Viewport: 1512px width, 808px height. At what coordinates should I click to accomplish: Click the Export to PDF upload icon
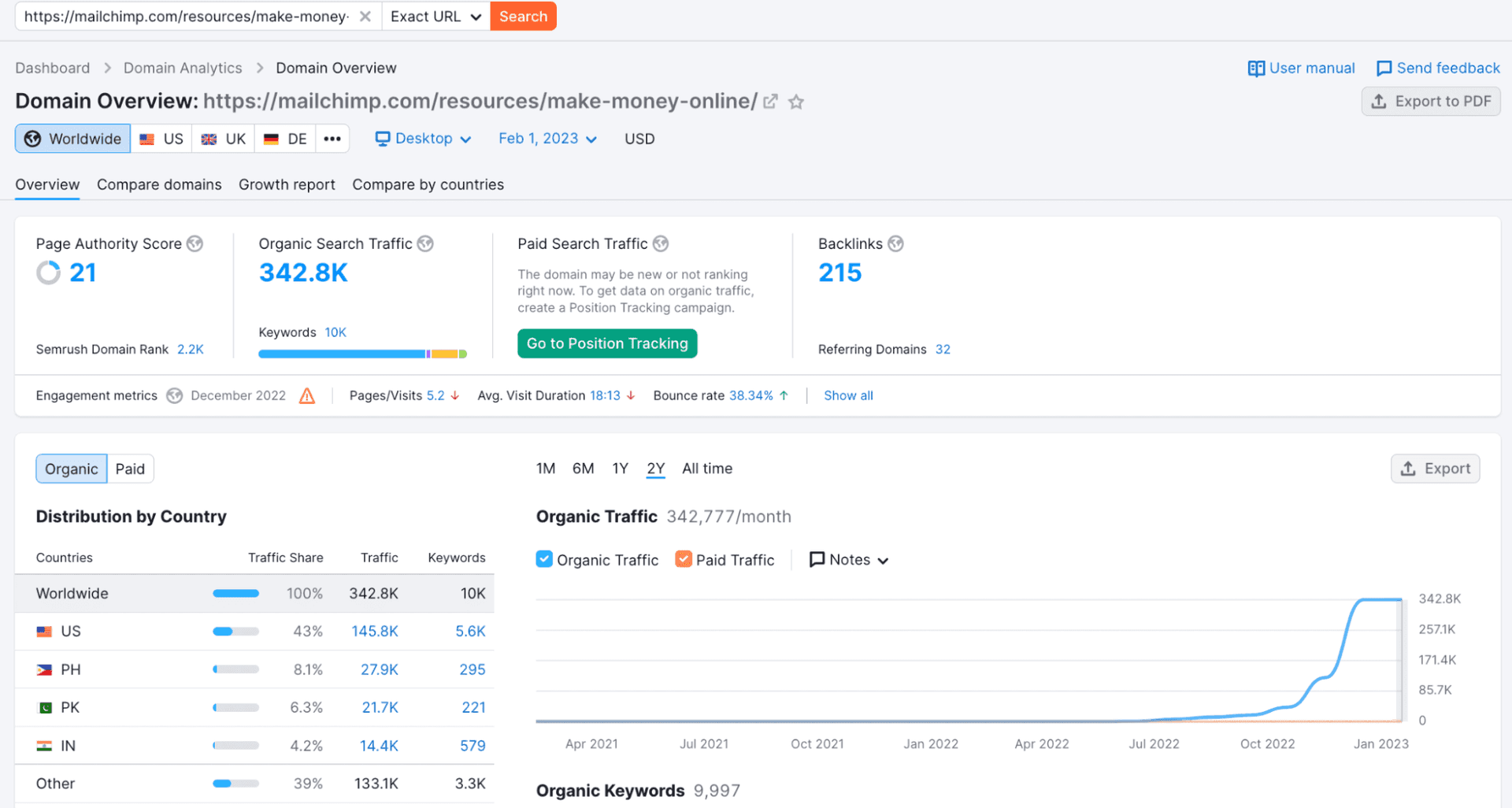[x=1379, y=102]
